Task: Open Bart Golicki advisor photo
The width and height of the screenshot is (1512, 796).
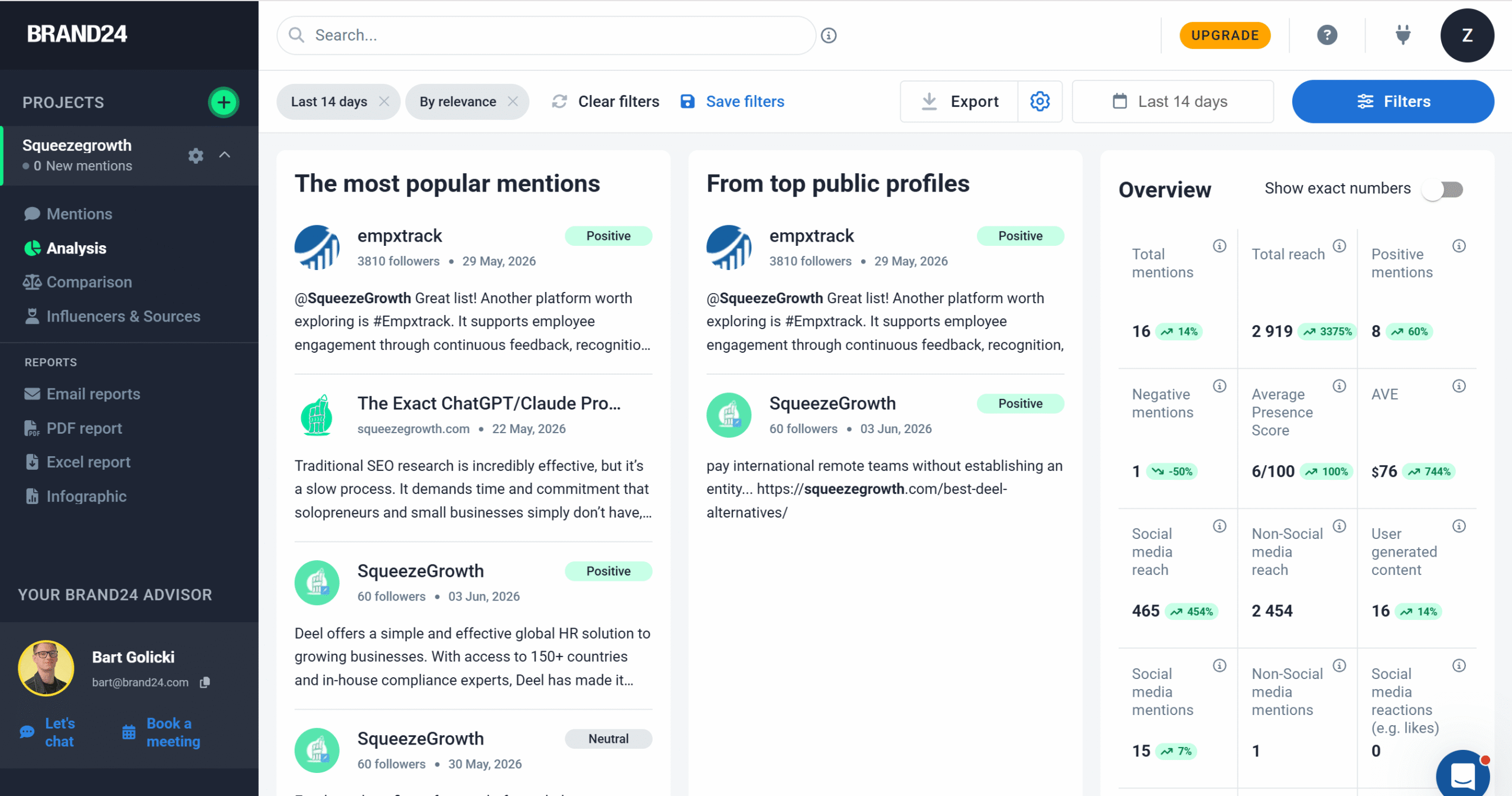Action: coord(46,668)
